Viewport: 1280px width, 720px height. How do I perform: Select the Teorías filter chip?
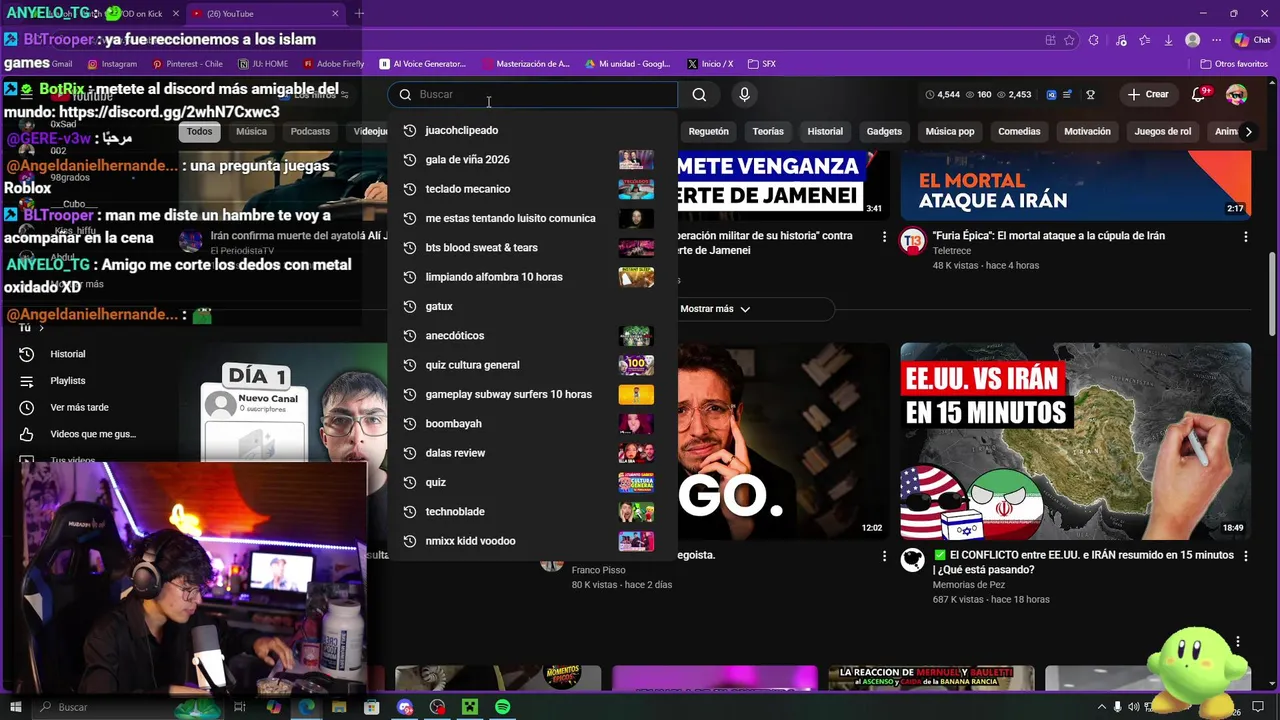point(768,131)
